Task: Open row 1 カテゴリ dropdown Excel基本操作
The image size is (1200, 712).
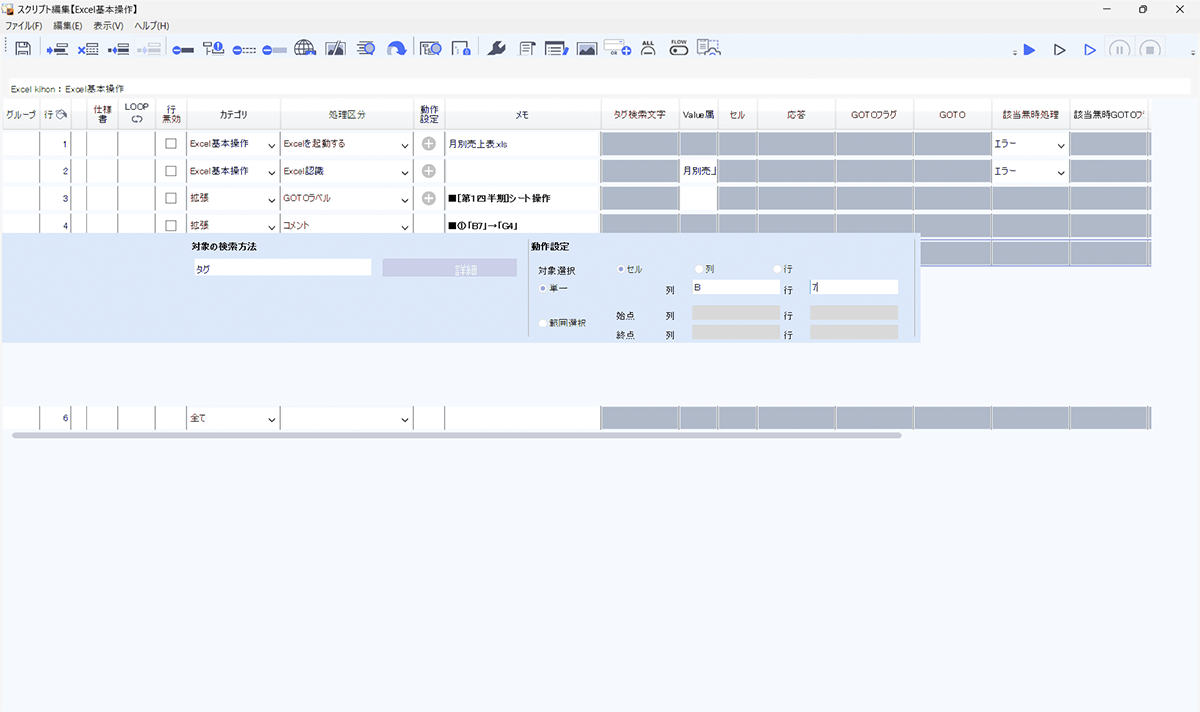Action: 232,144
